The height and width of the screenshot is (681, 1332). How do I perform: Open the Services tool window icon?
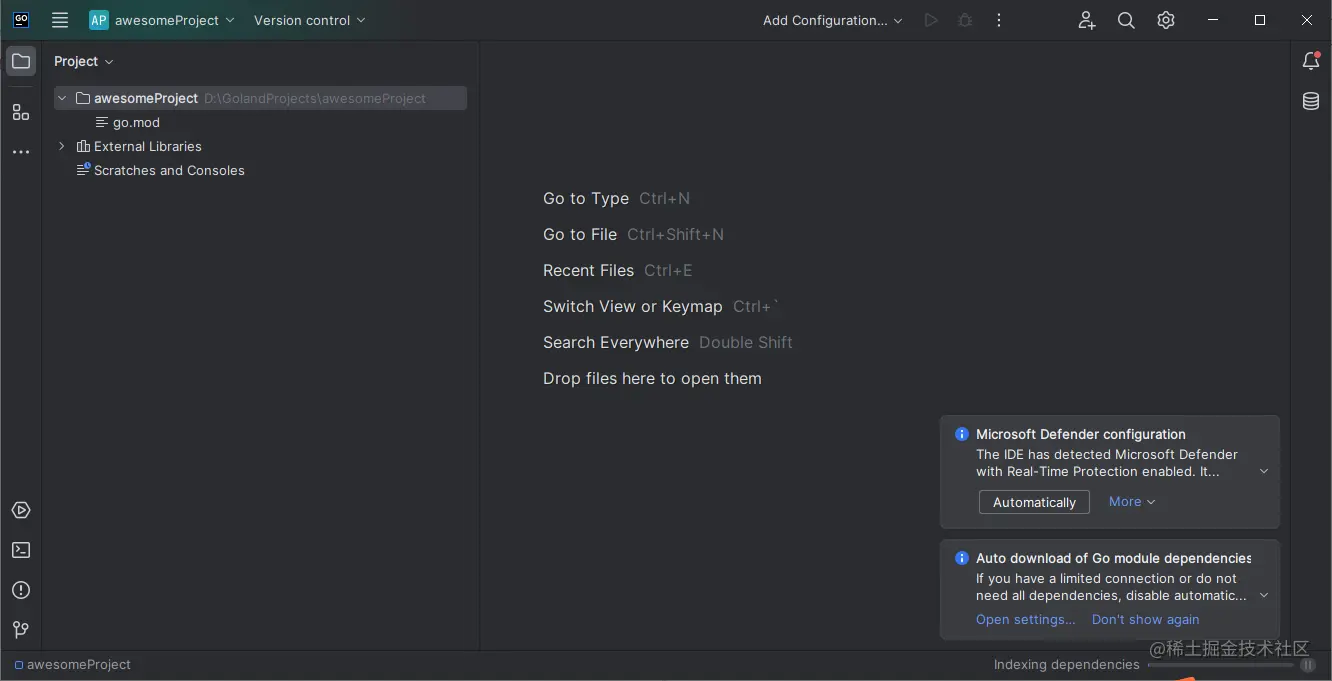[x=21, y=510]
